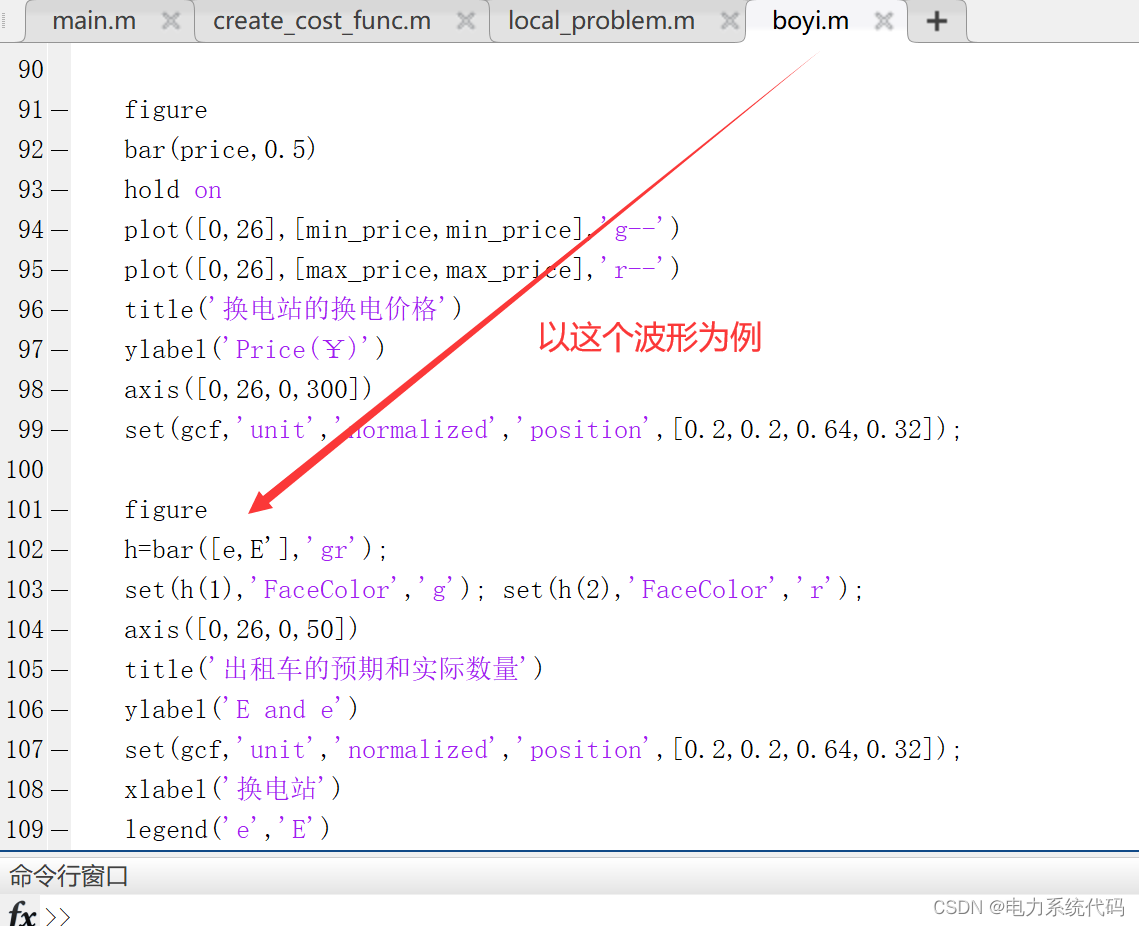This screenshot has height=926, width=1139.
Task: Open a new file with the + button
Action: 936,19
